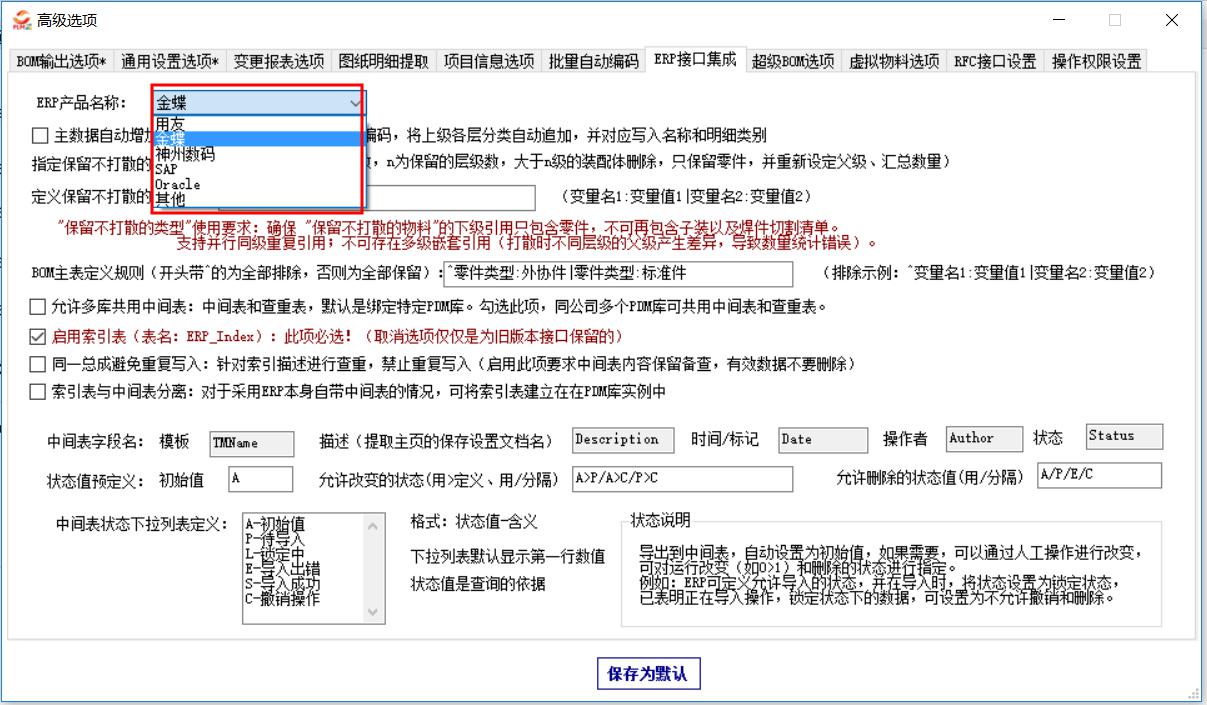This screenshot has width=1207, height=705.
Task: Enable the 主数据自动增加 checkbox
Action: click(39, 137)
